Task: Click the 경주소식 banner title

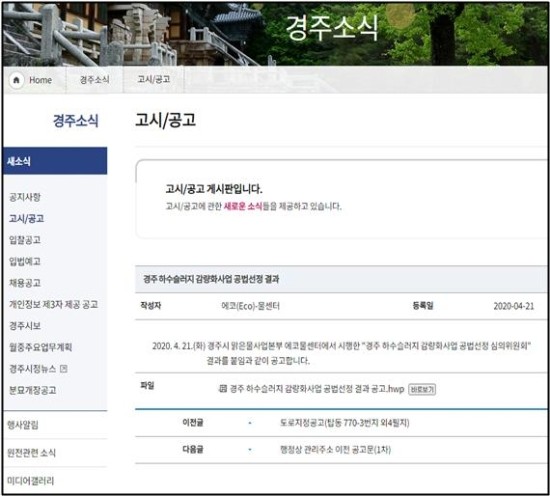Action: [x=332, y=28]
